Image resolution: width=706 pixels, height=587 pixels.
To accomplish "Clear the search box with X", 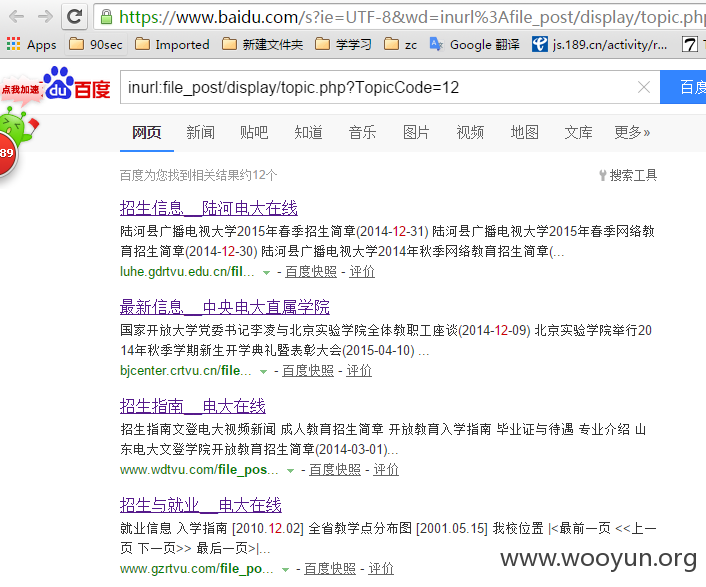I will click(x=644, y=87).
